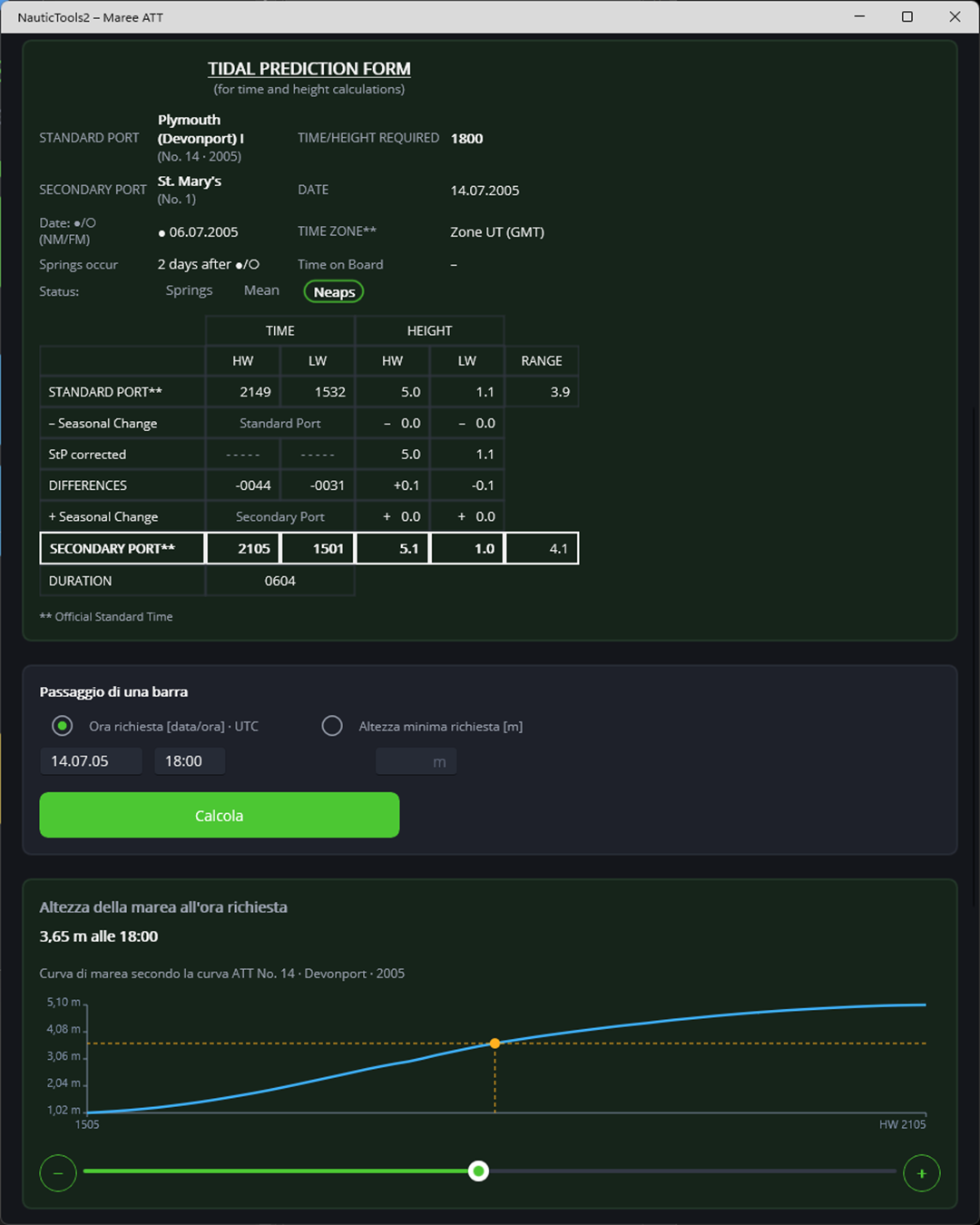Select the Neaps status pill
Viewport: 980px width, 1225px height.
(334, 291)
